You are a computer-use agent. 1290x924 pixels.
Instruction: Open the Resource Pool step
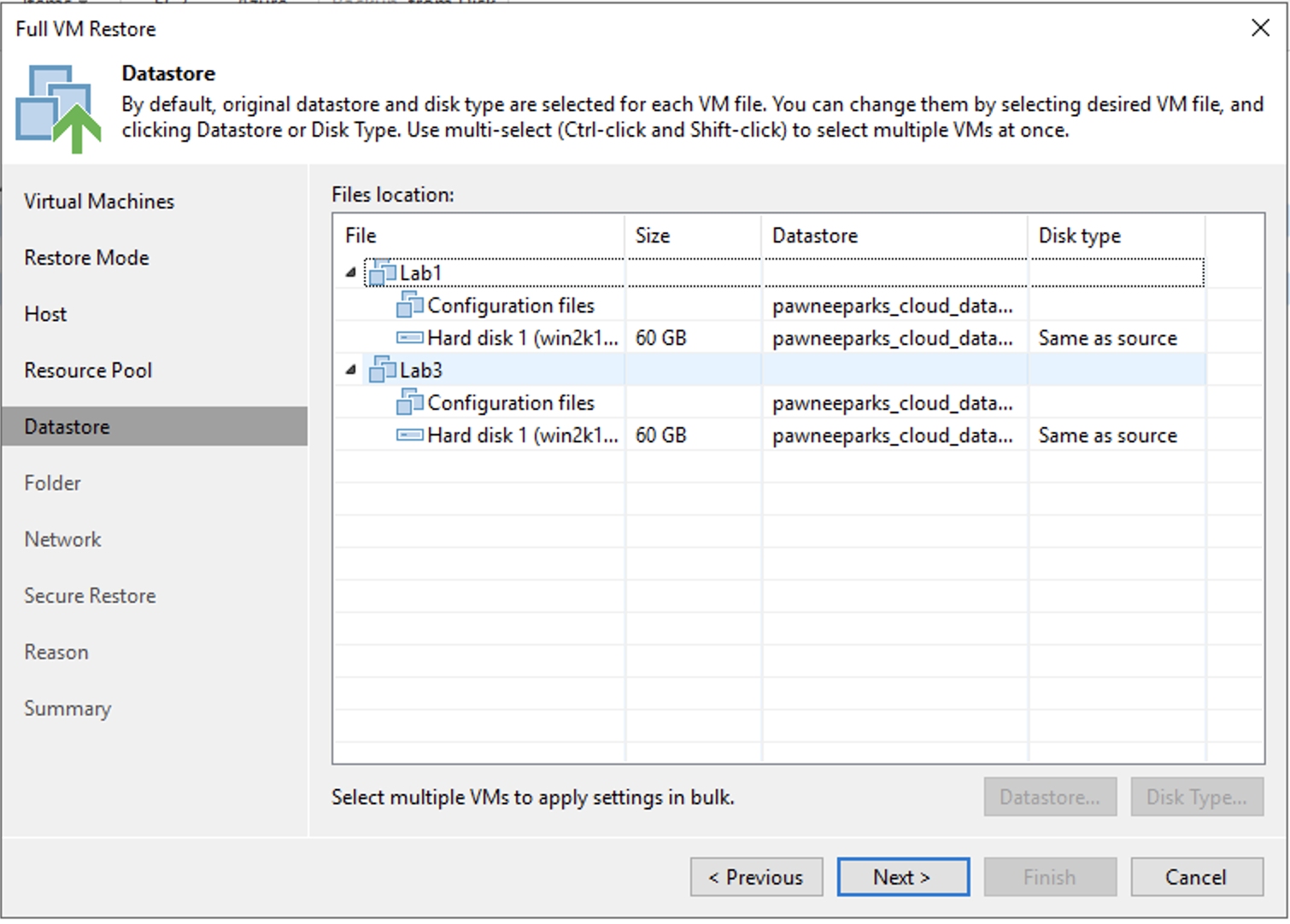pyautogui.click(x=88, y=371)
